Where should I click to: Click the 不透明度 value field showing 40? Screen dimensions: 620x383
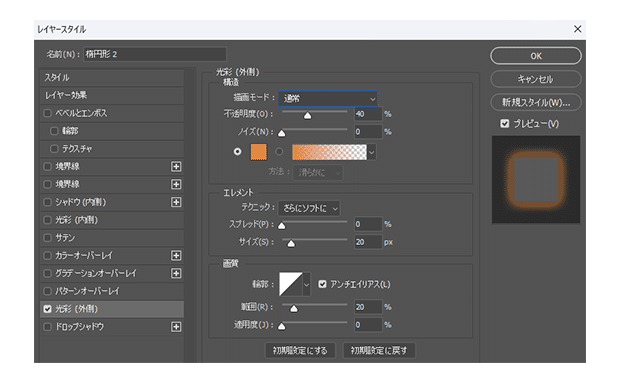point(368,114)
